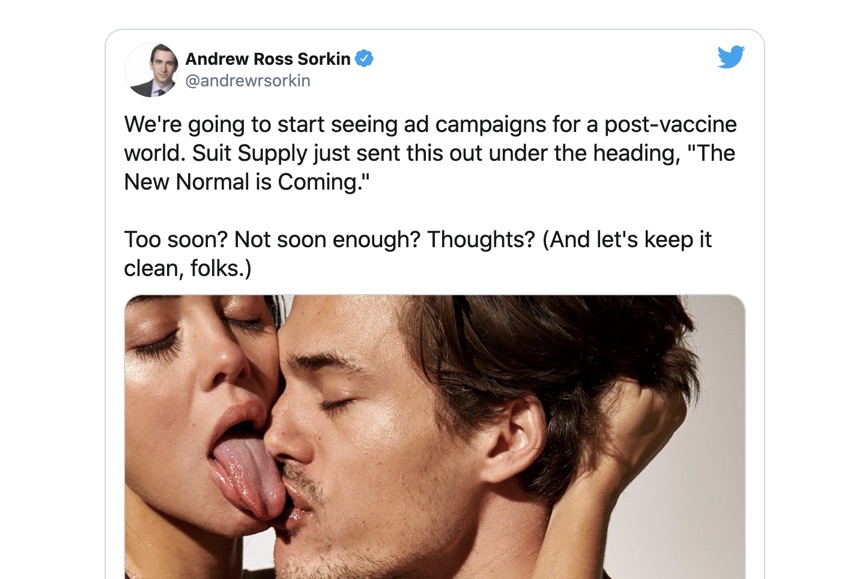Screen dimensions: 867x579
Task: Open the @andrewrsorkin handle link
Action: pyautogui.click(x=247, y=81)
